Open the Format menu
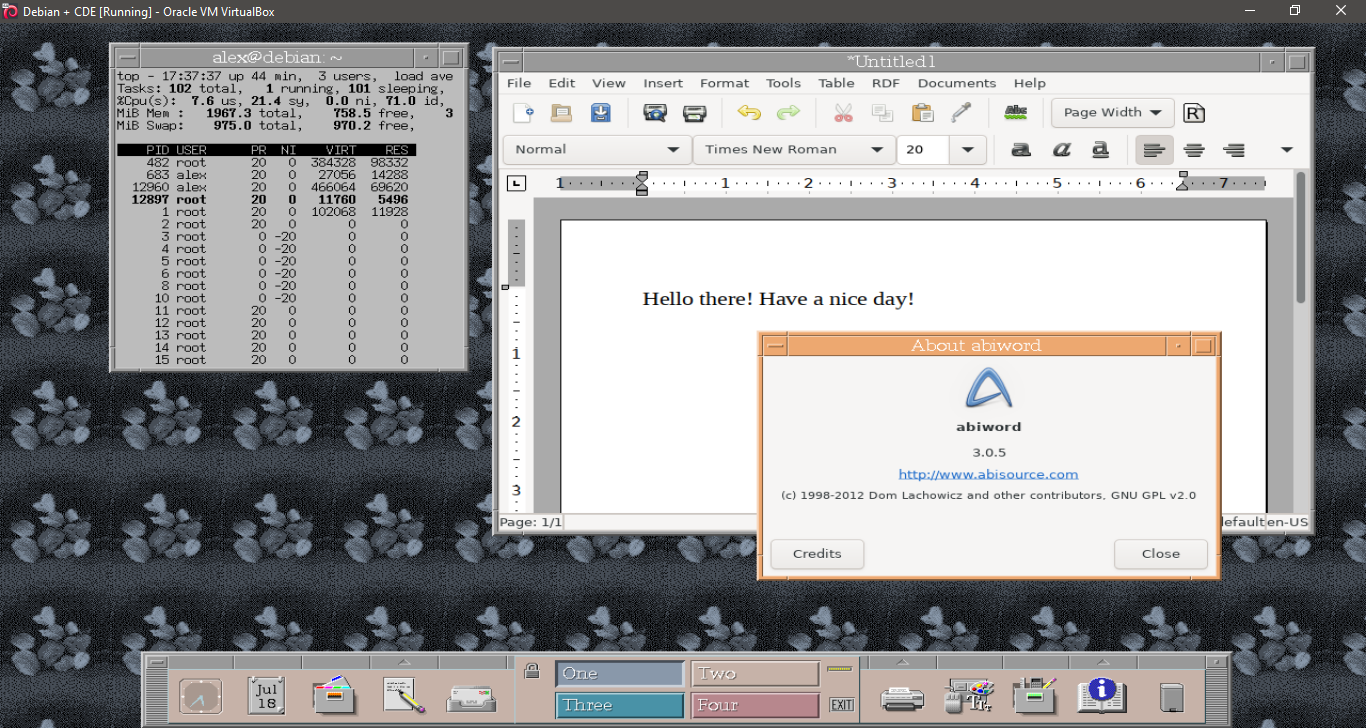Viewport: 1366px width, 728px height. [x=724, y=83]
